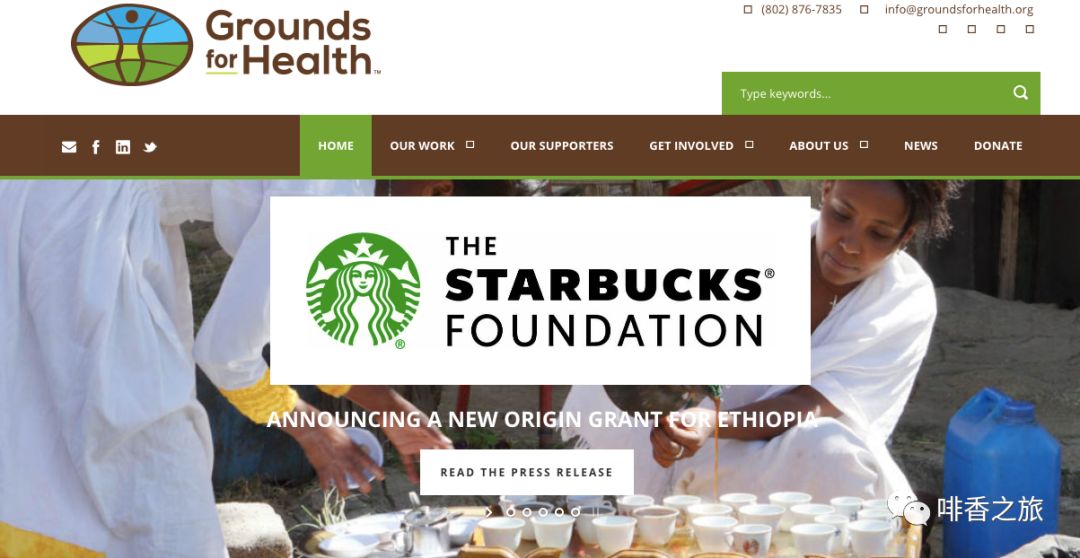
Task: Focus the Type keywords search field
Action: coord(864,93)
